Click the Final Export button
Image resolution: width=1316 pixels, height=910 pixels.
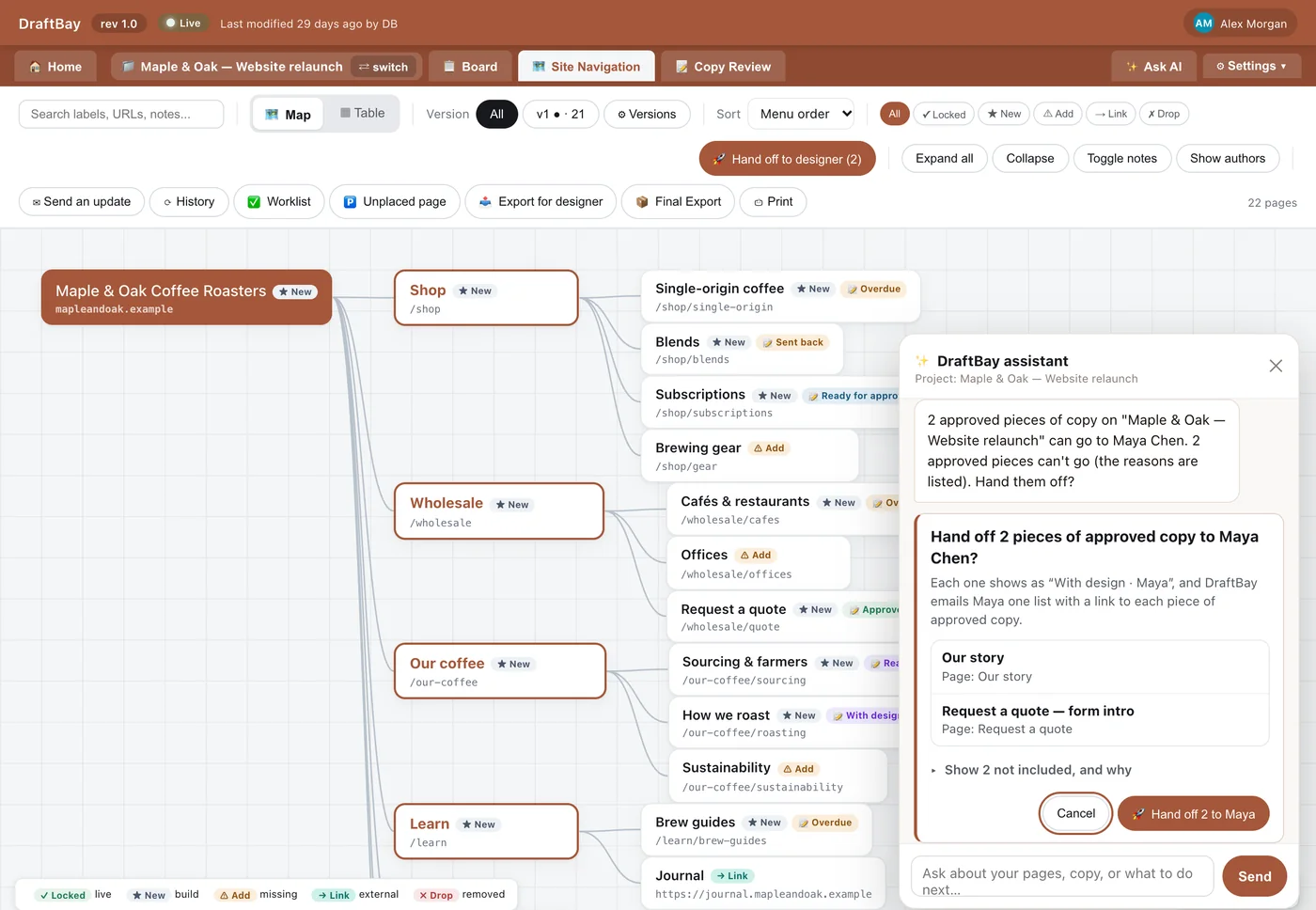pyautogui.click(x=679, y=201)
